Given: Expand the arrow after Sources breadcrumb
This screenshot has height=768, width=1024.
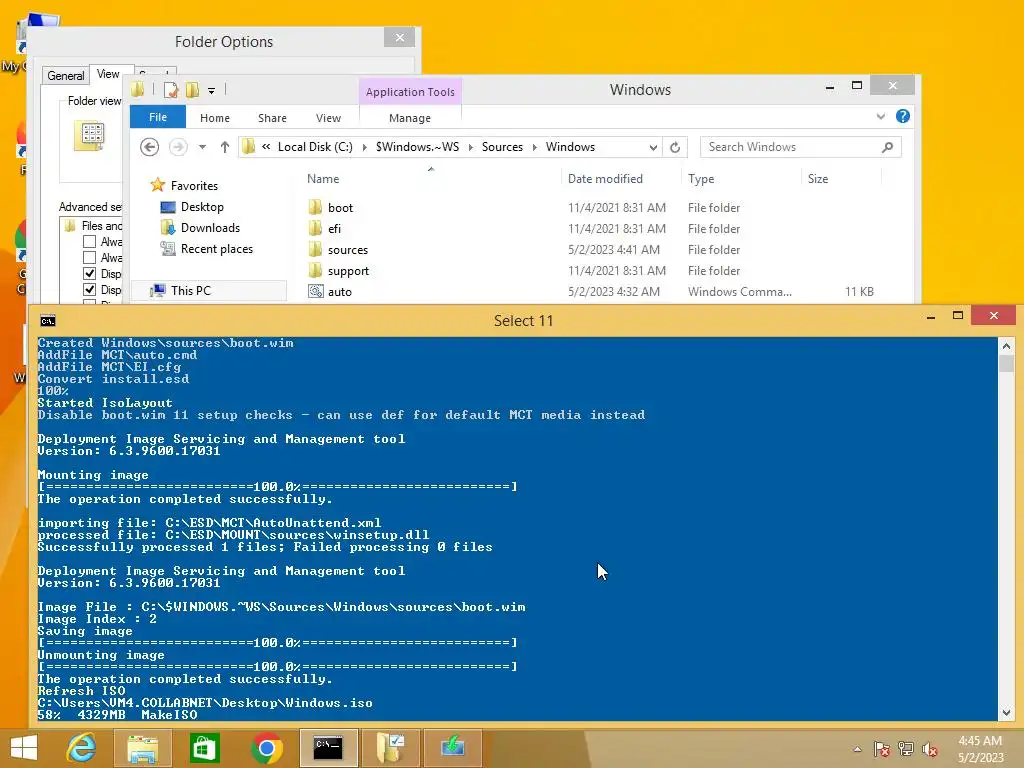Looking at the screenshot, I should click(x=535, y=147).
